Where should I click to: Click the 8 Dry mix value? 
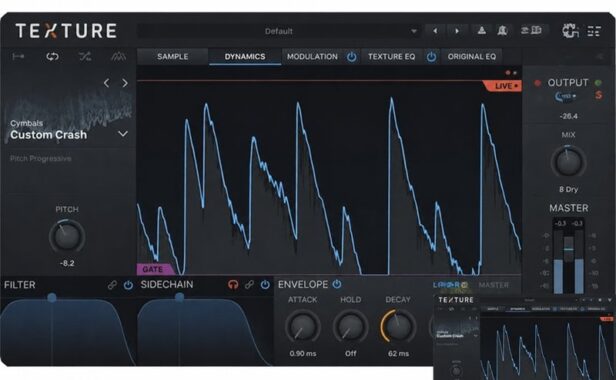568,189
